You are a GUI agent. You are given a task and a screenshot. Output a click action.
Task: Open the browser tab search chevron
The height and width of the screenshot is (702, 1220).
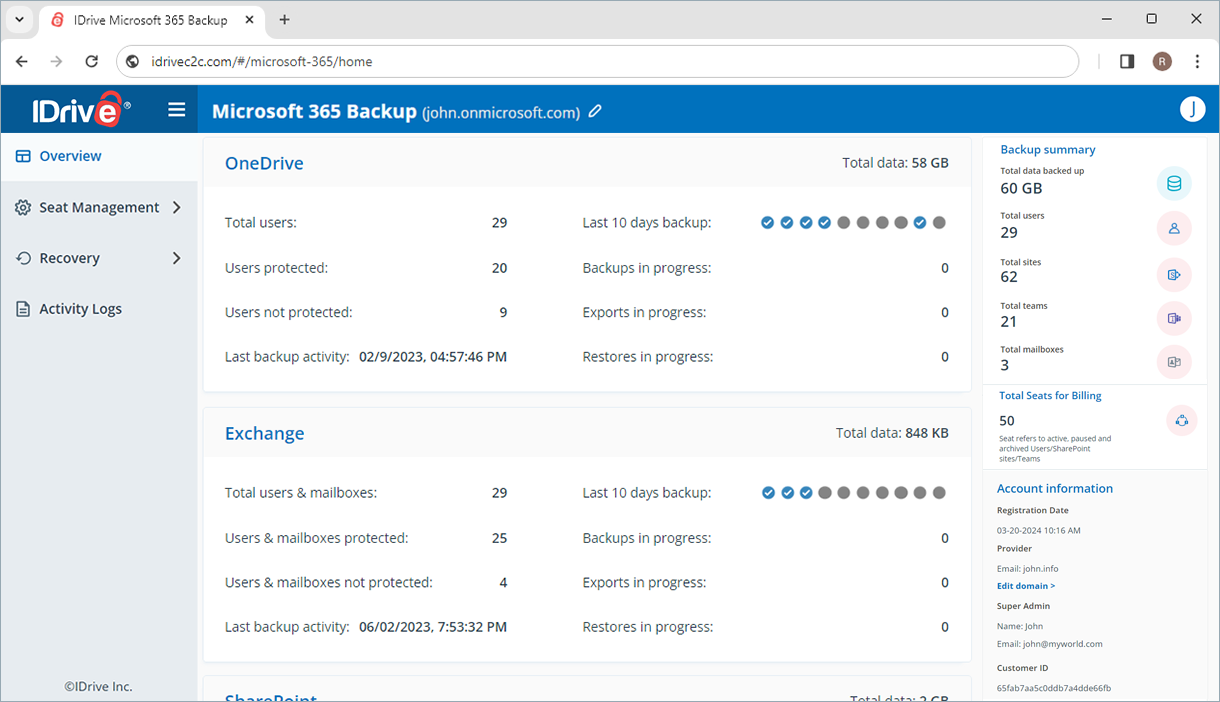pyautogui.click(x=18, y=19)
